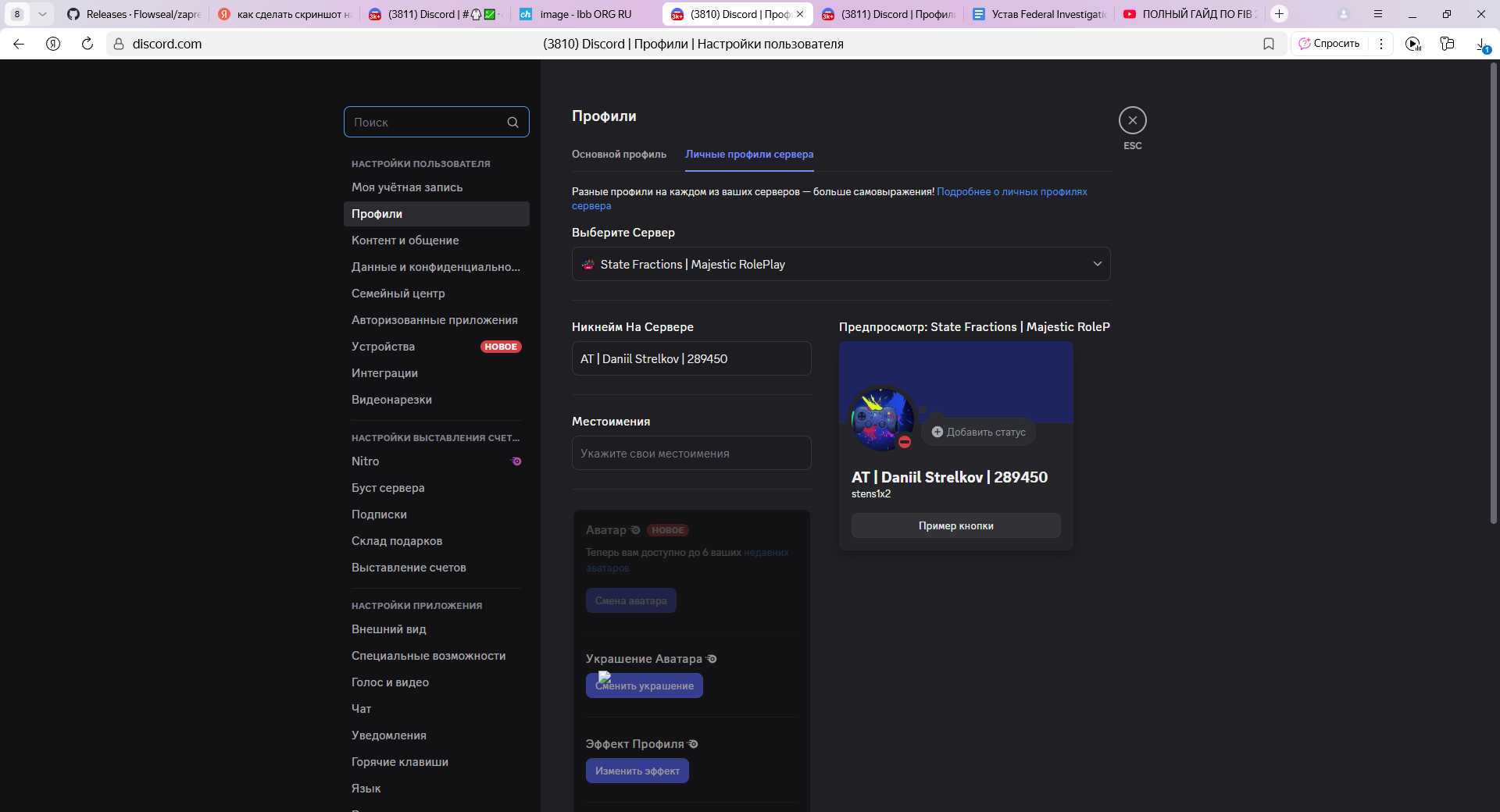Expand the server selection dropdown
The height and width of the screenshot is (812, 1500).
(841, 264)
